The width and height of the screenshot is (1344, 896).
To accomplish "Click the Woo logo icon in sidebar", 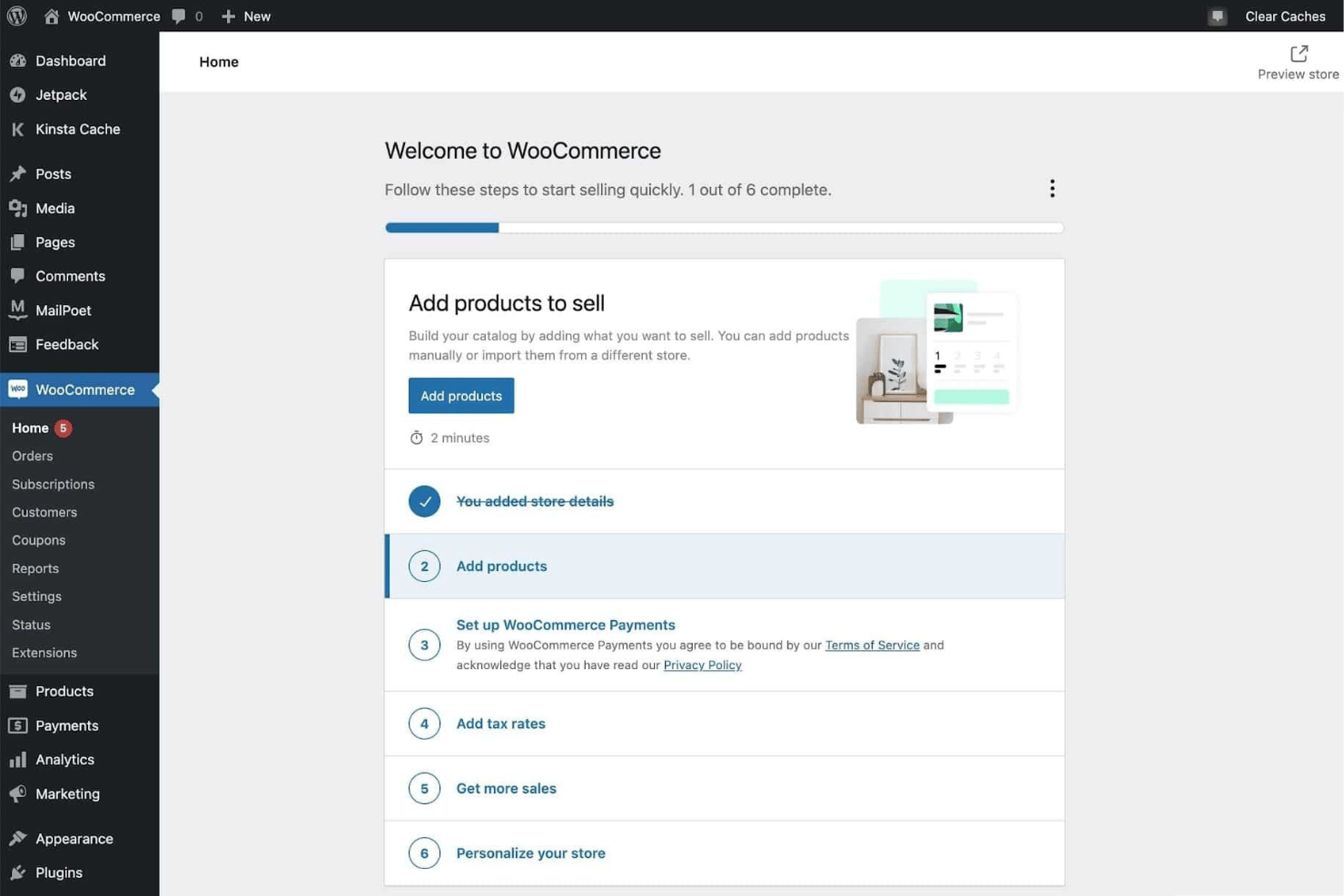I will 17,389.
